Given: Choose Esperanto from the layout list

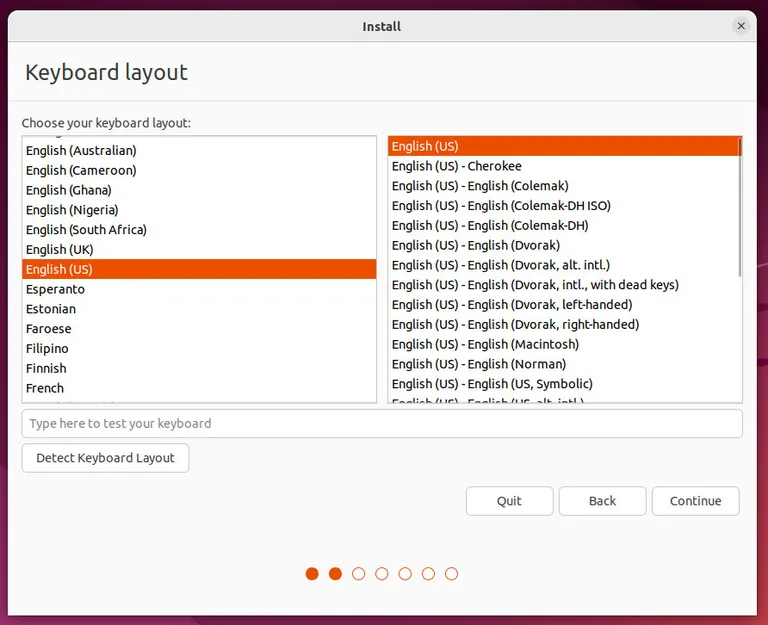Looking at the screenshot, I should pyautogui.click(x=199, y=289).
